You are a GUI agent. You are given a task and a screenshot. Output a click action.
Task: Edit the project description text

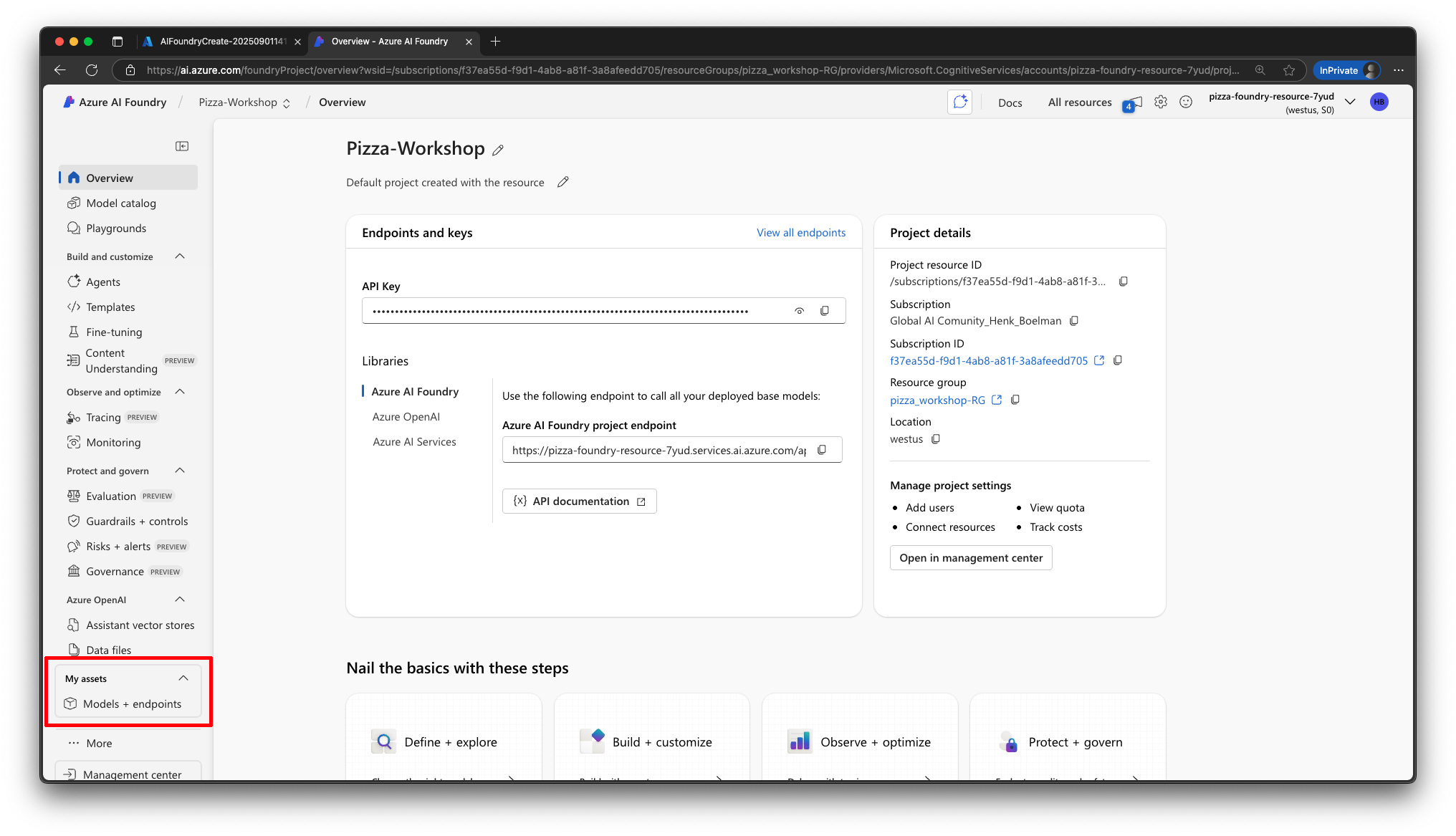tap(563, 182)
